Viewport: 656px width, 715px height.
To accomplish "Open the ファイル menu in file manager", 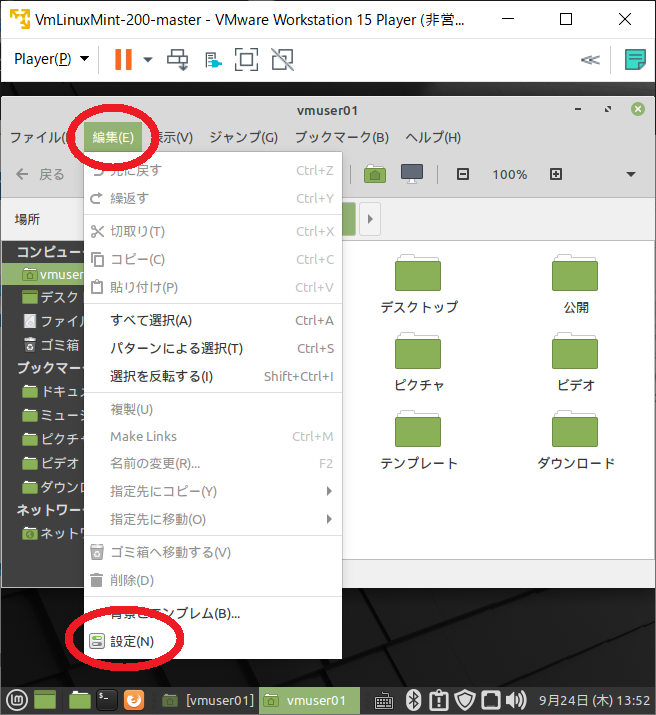I will point(39,137).
